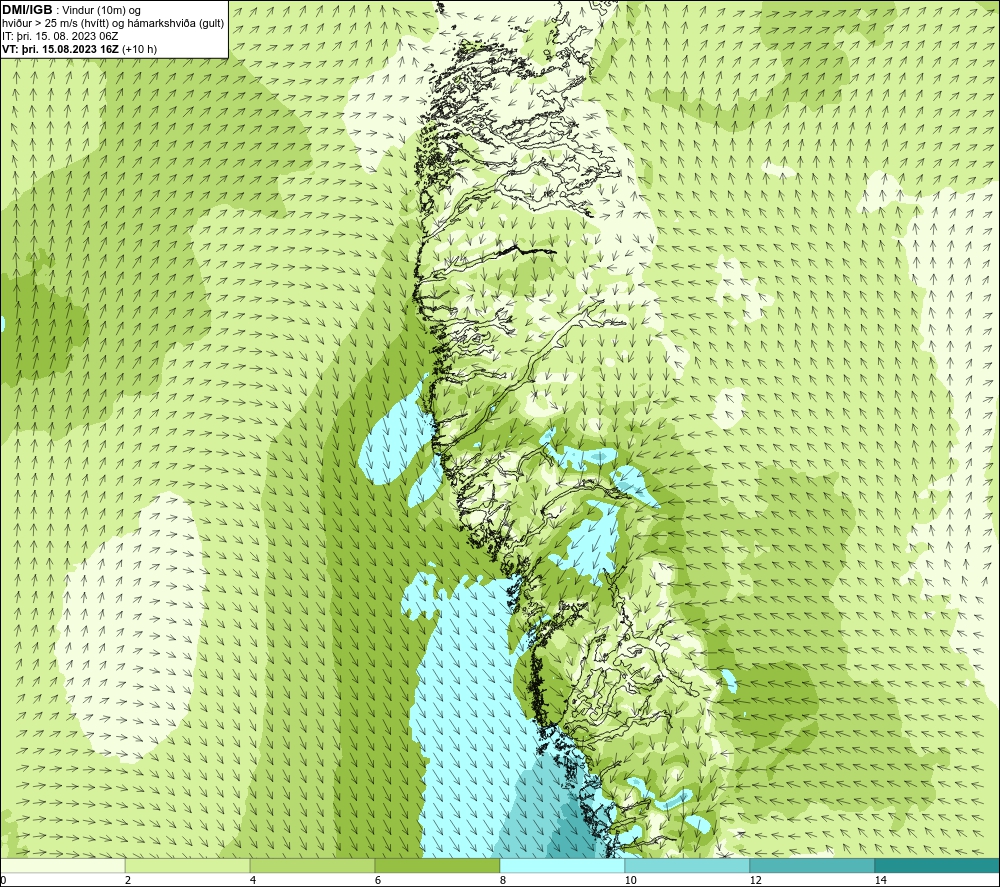Click the 0–2 m/s palest color swatch
Image resolution: width=1000 pixels, height=887 pixels.
pyautogui.click(x=62, y=866)
